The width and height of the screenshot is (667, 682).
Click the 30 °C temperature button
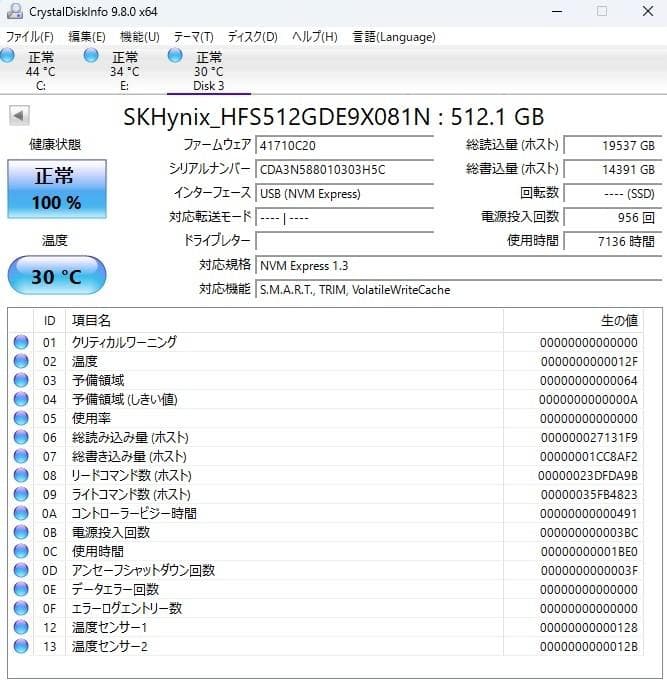(x=57, y=275)
